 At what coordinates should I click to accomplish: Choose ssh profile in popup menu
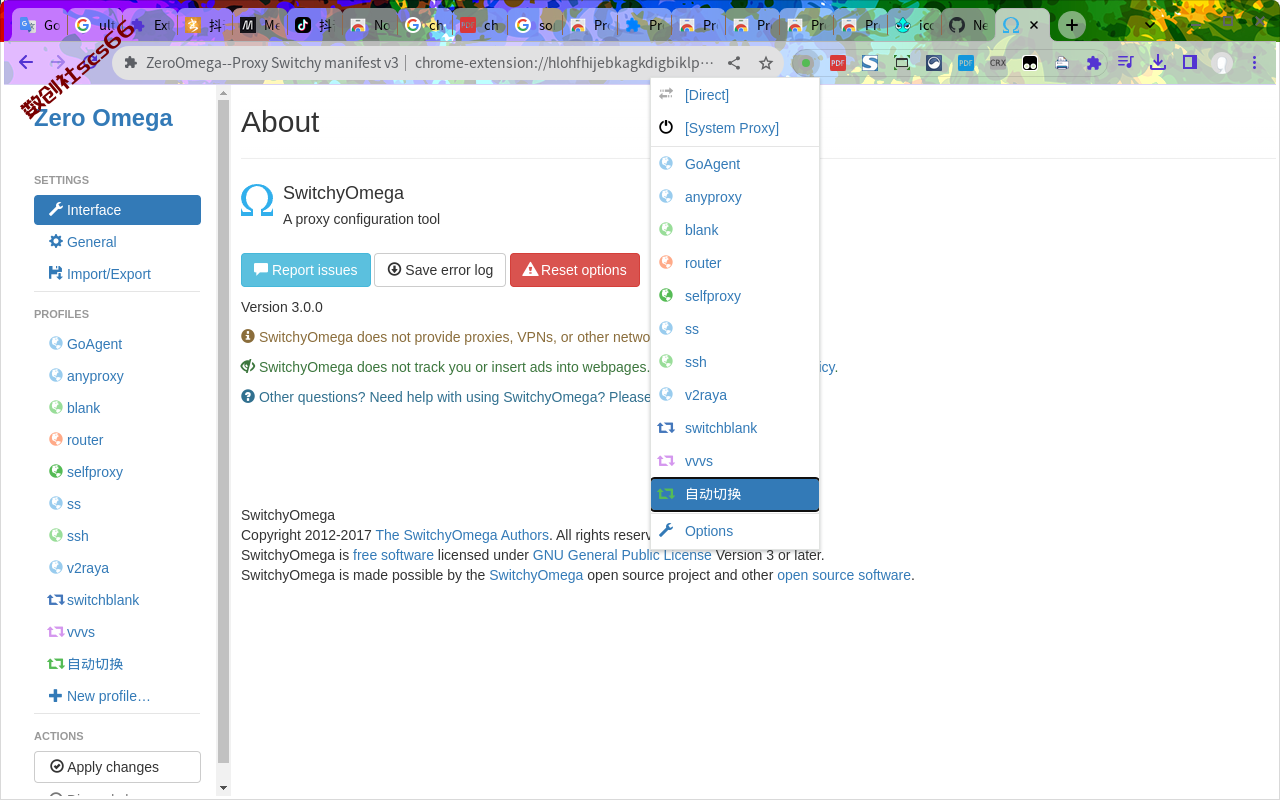(735, 362)
